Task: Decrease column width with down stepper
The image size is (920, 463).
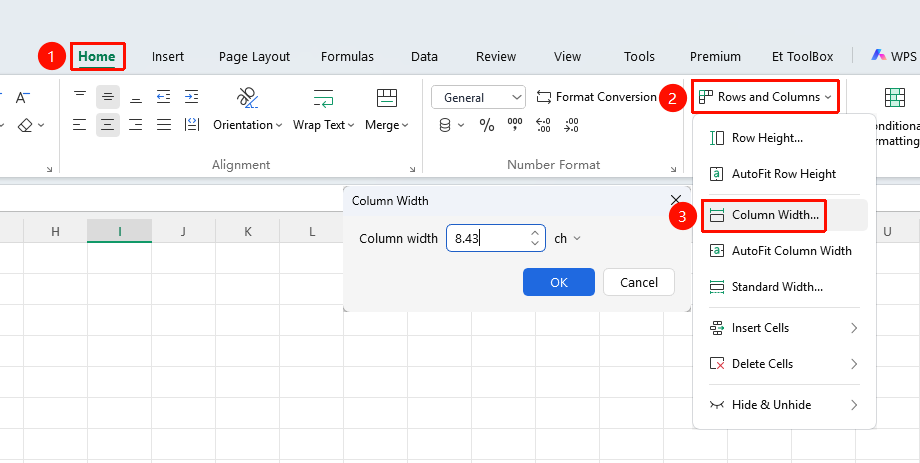Action: 535,243
